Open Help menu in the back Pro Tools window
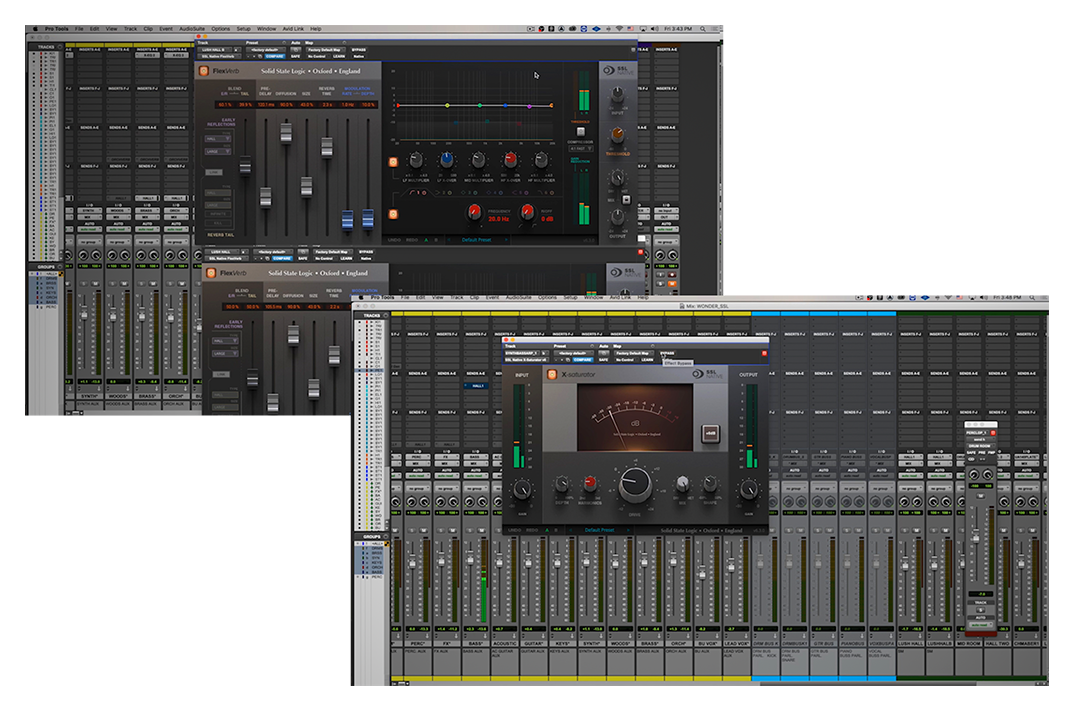This screenshot has height=718, width=1080. [x=315, y=29]
